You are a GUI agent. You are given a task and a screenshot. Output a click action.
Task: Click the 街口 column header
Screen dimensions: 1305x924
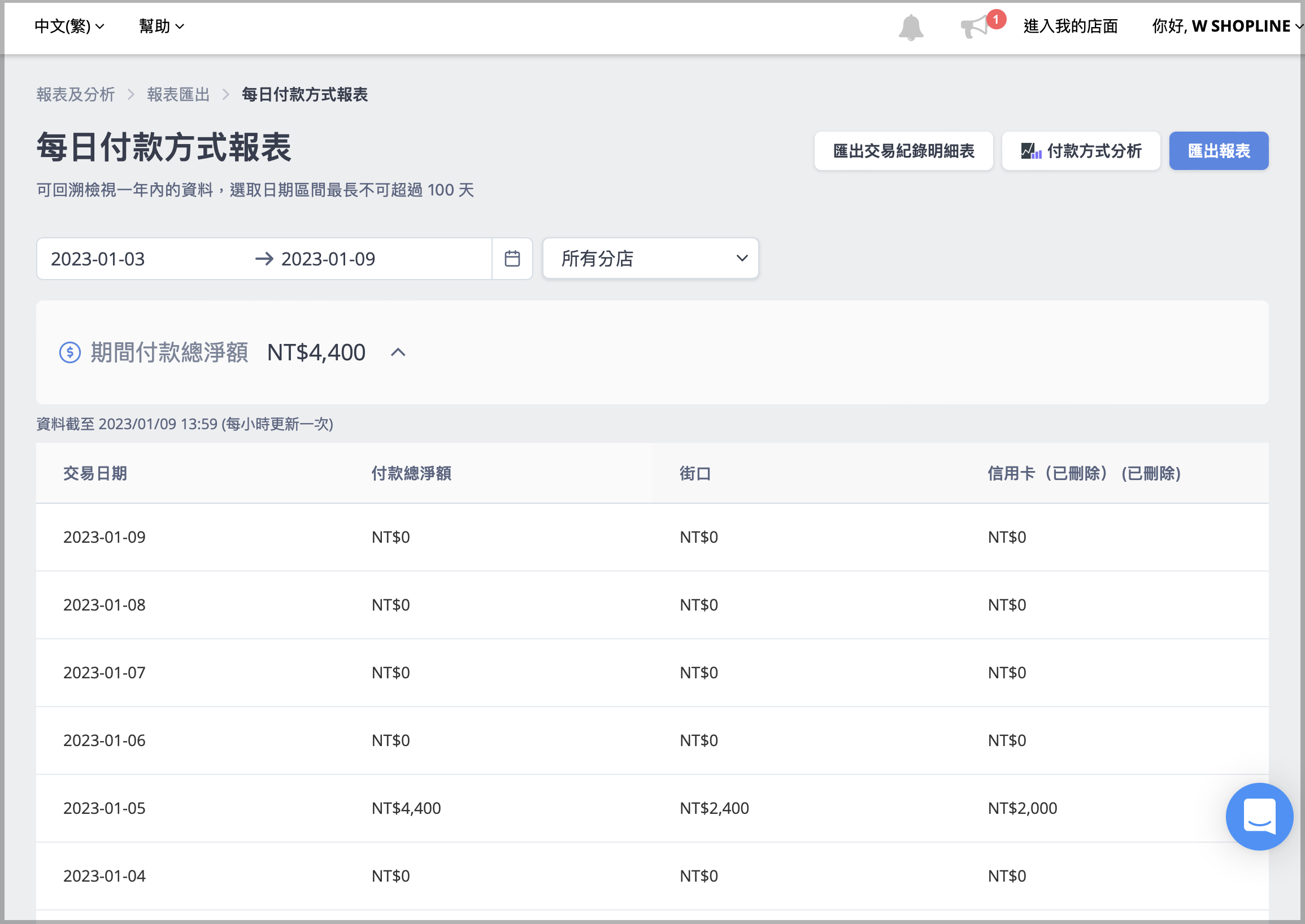695,473
